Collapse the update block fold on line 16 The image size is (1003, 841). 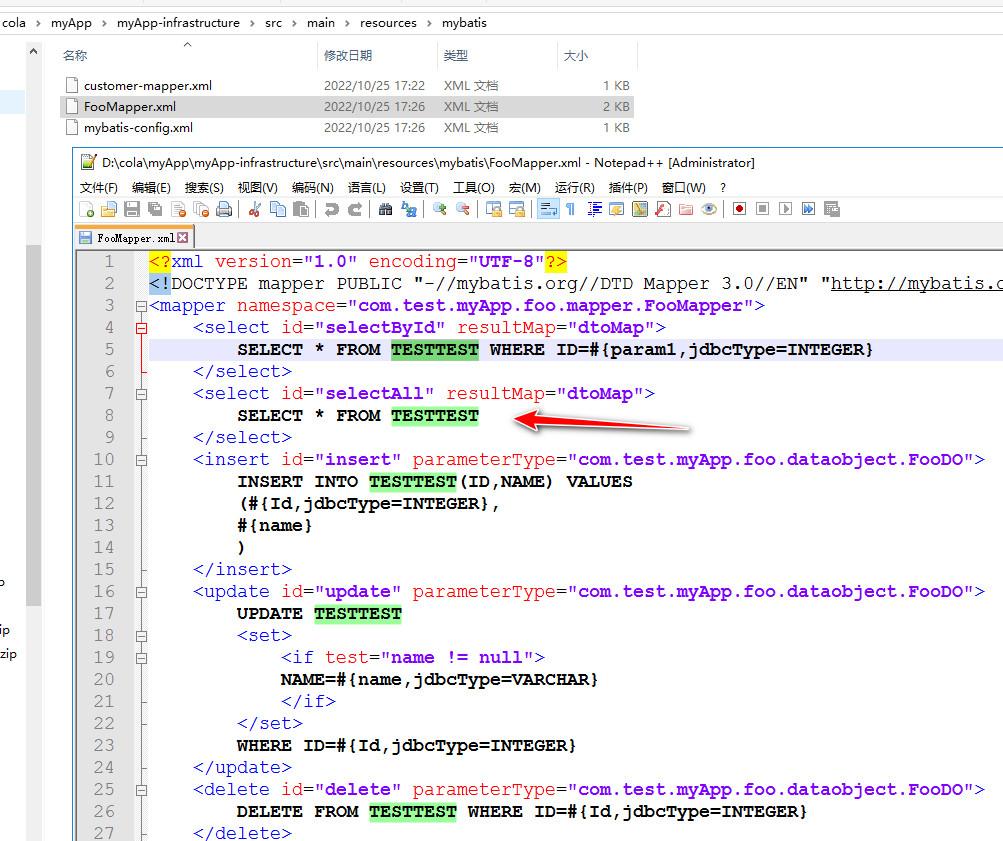point(141,592)
